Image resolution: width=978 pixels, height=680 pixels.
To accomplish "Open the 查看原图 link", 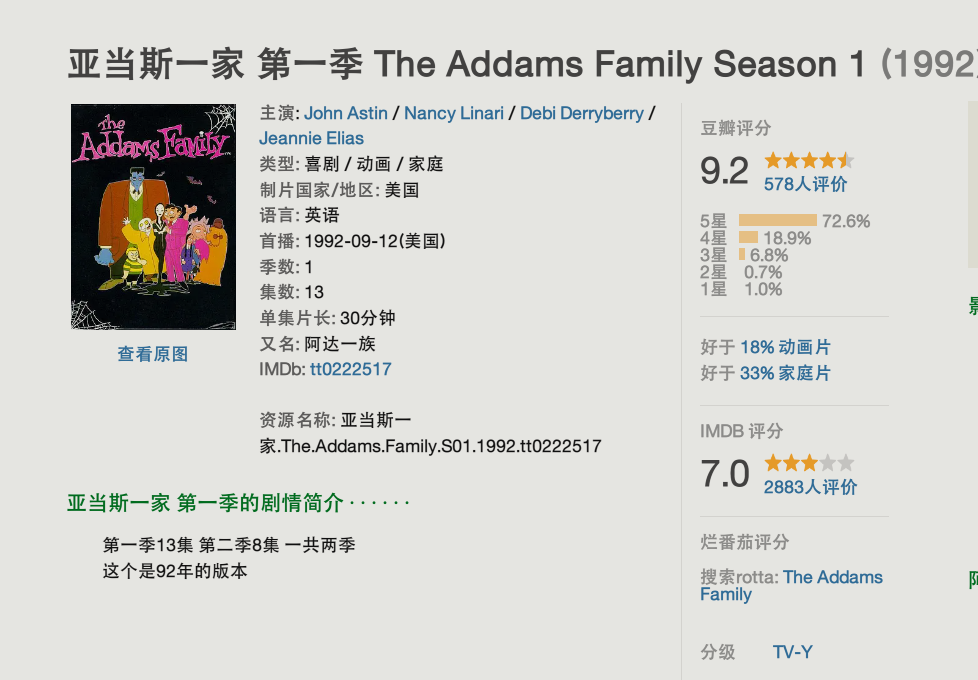I will 153,354.
